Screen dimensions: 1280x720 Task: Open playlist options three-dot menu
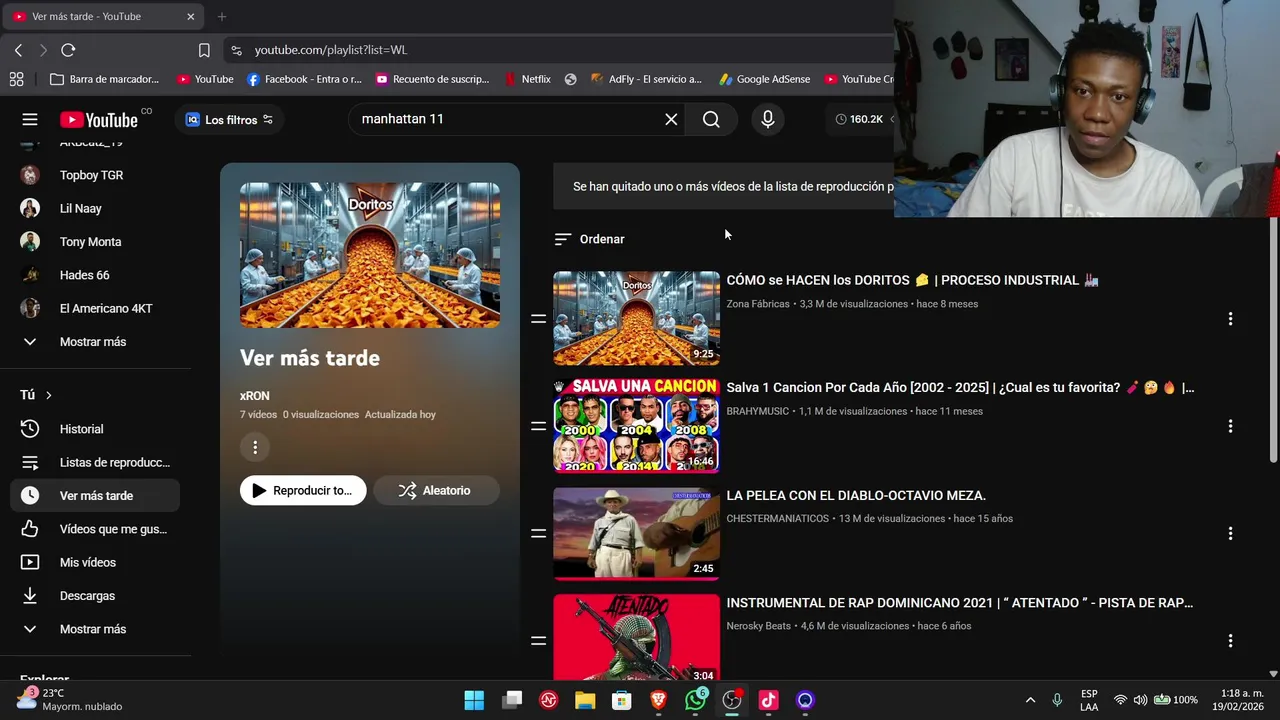pos(255,447)
